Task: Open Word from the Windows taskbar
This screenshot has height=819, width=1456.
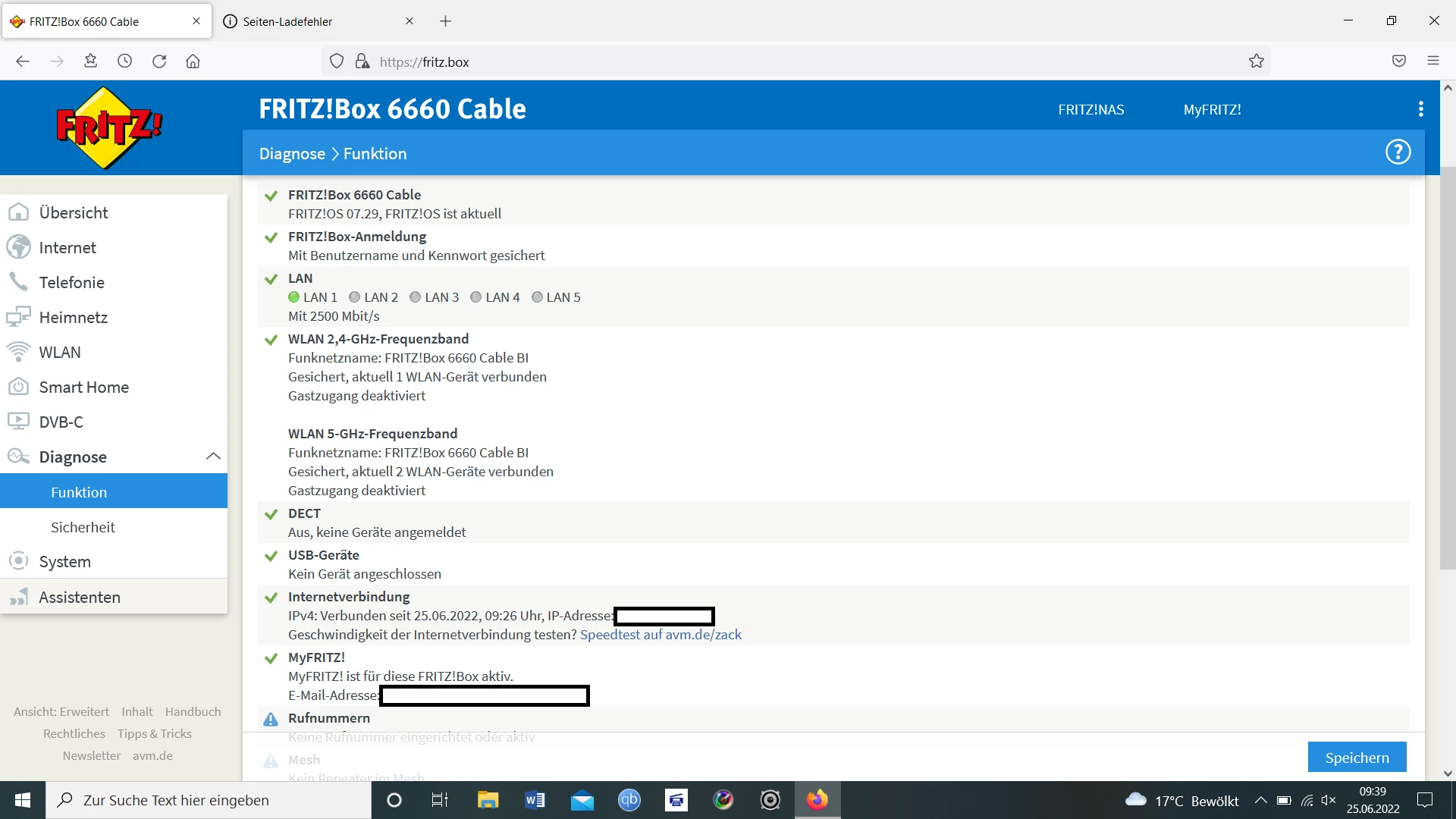Action: click(535, 800)
